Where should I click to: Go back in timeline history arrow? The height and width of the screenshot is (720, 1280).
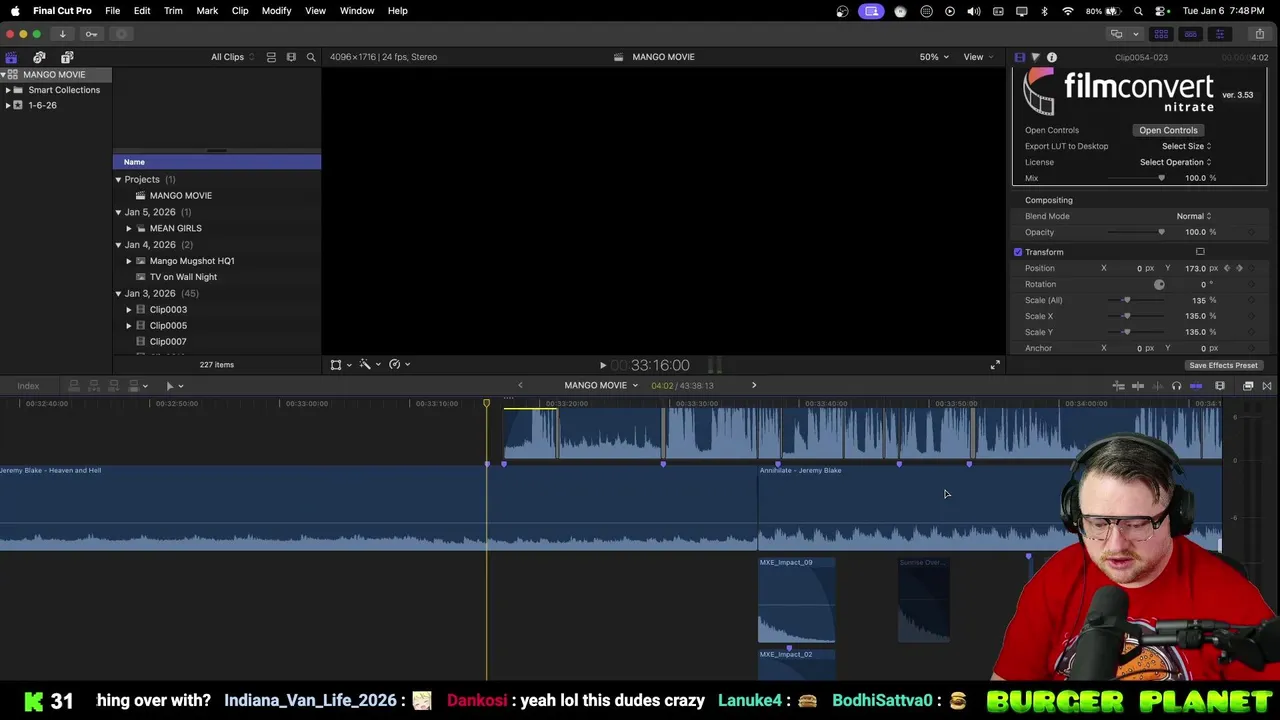click(x=520, y=385)
